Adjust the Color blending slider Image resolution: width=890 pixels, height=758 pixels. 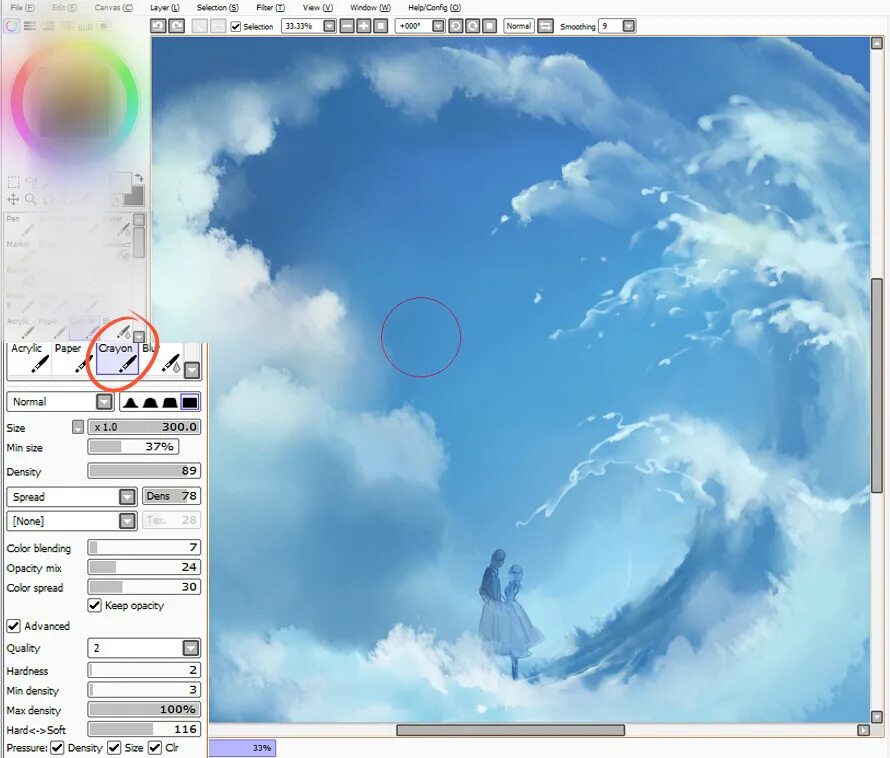click(144, 547)
